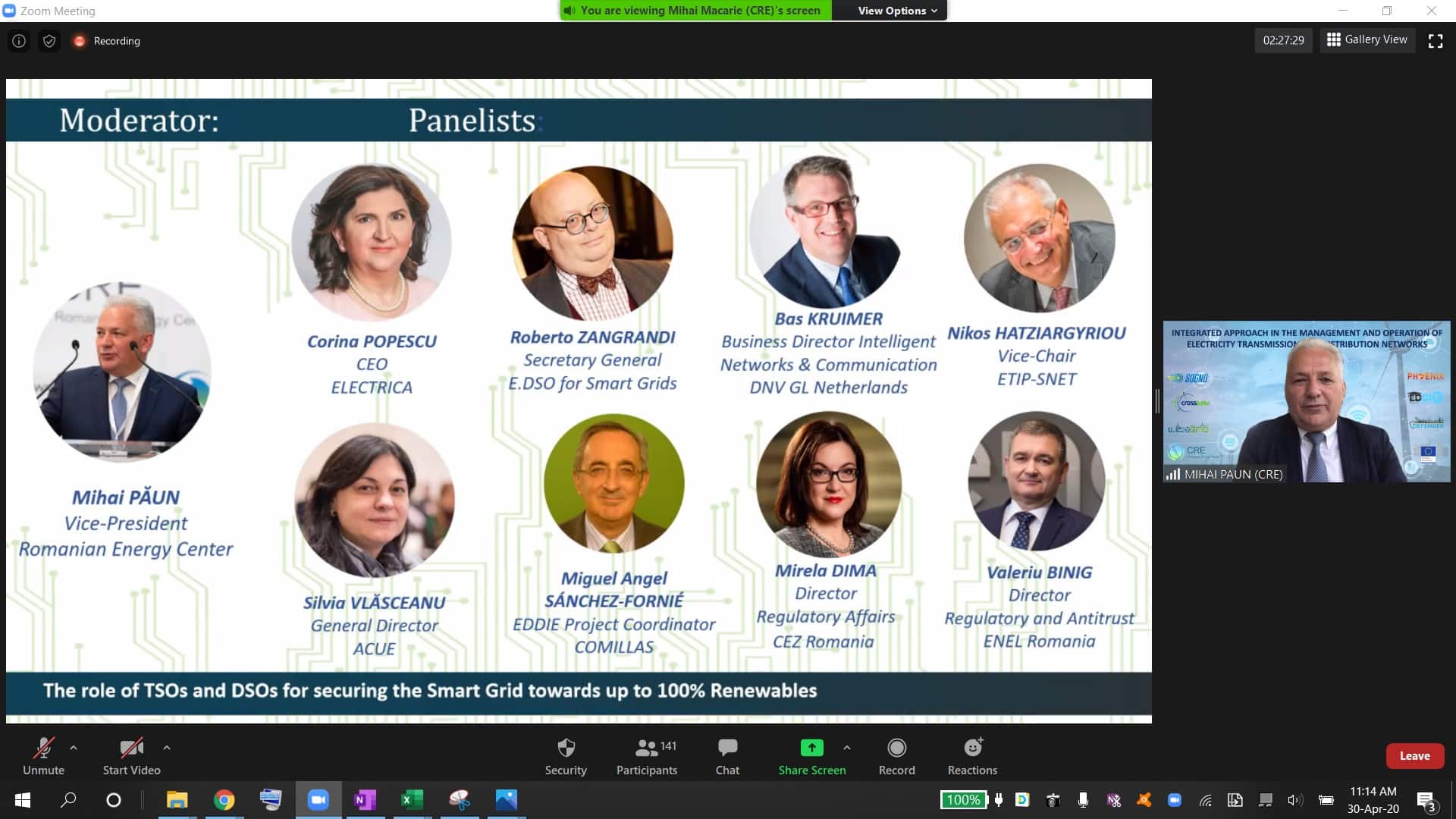The height and width of the screenshot is (819, 1456).
Task: Click remote desktop icon in taskbar
Action: click(271, 800)
